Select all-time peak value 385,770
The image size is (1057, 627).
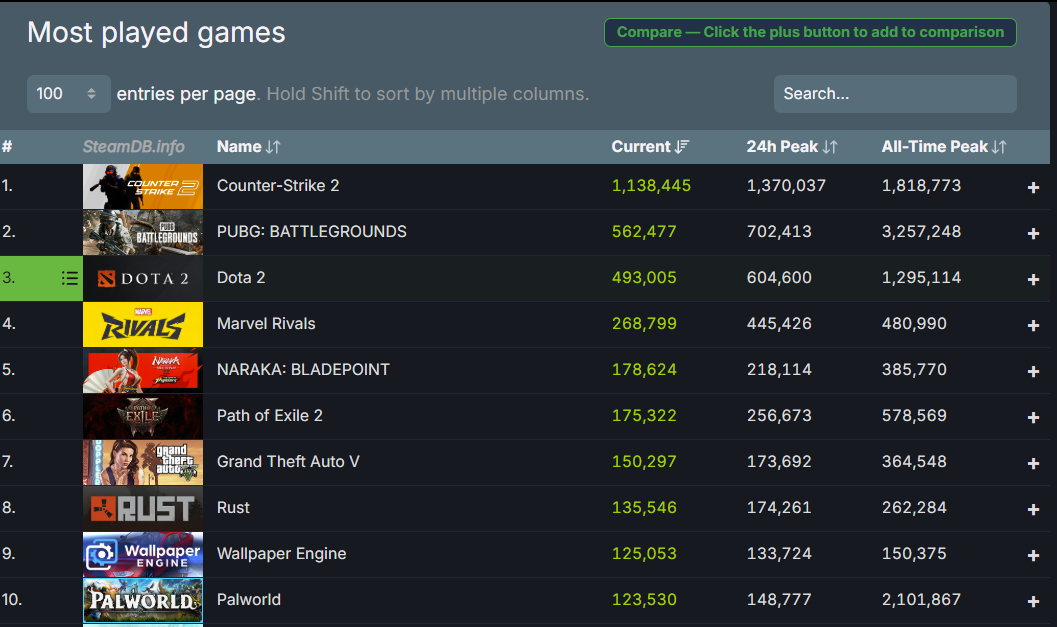pyautogui.click(x=914, y=369)
